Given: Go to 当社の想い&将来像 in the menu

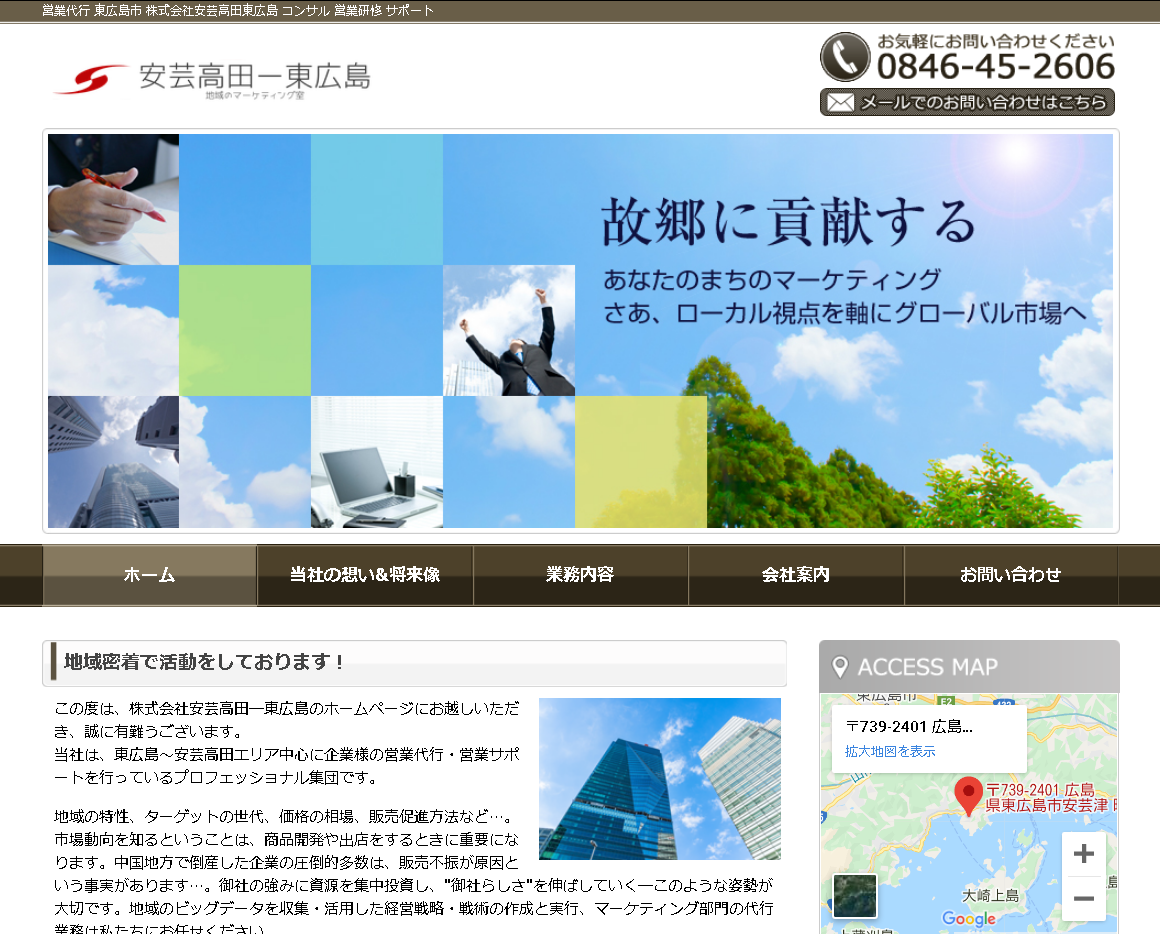Looking at the screenshot, I should coord(365,575).
